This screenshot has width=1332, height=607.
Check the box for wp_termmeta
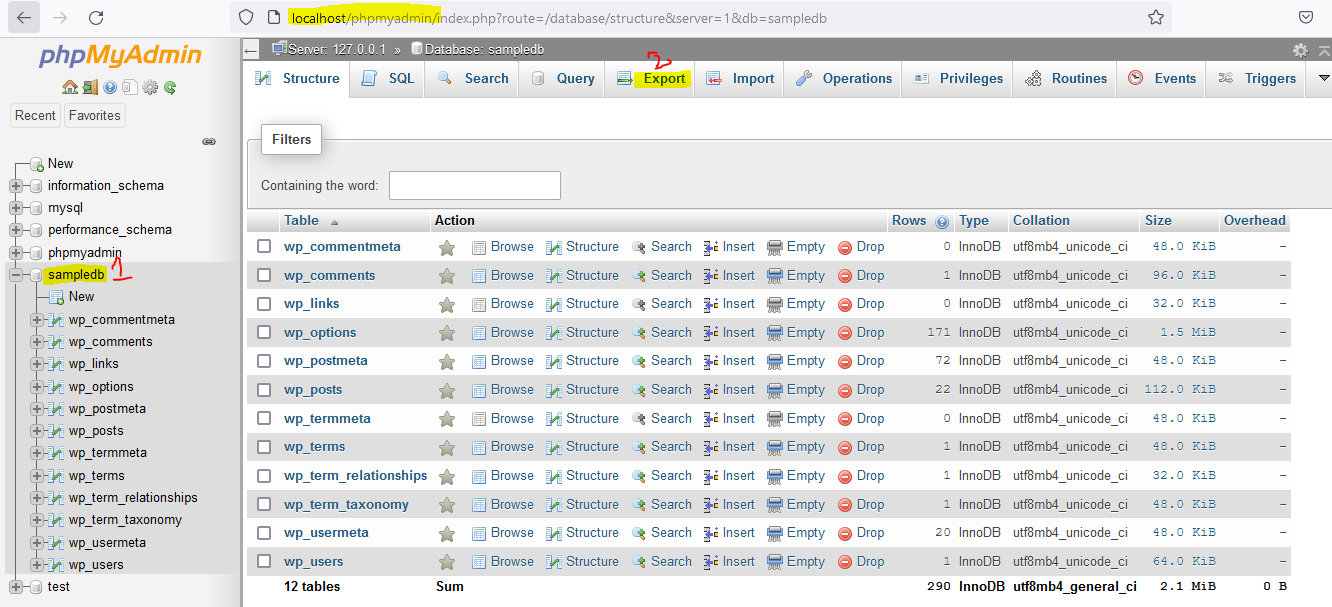[264, 418]
